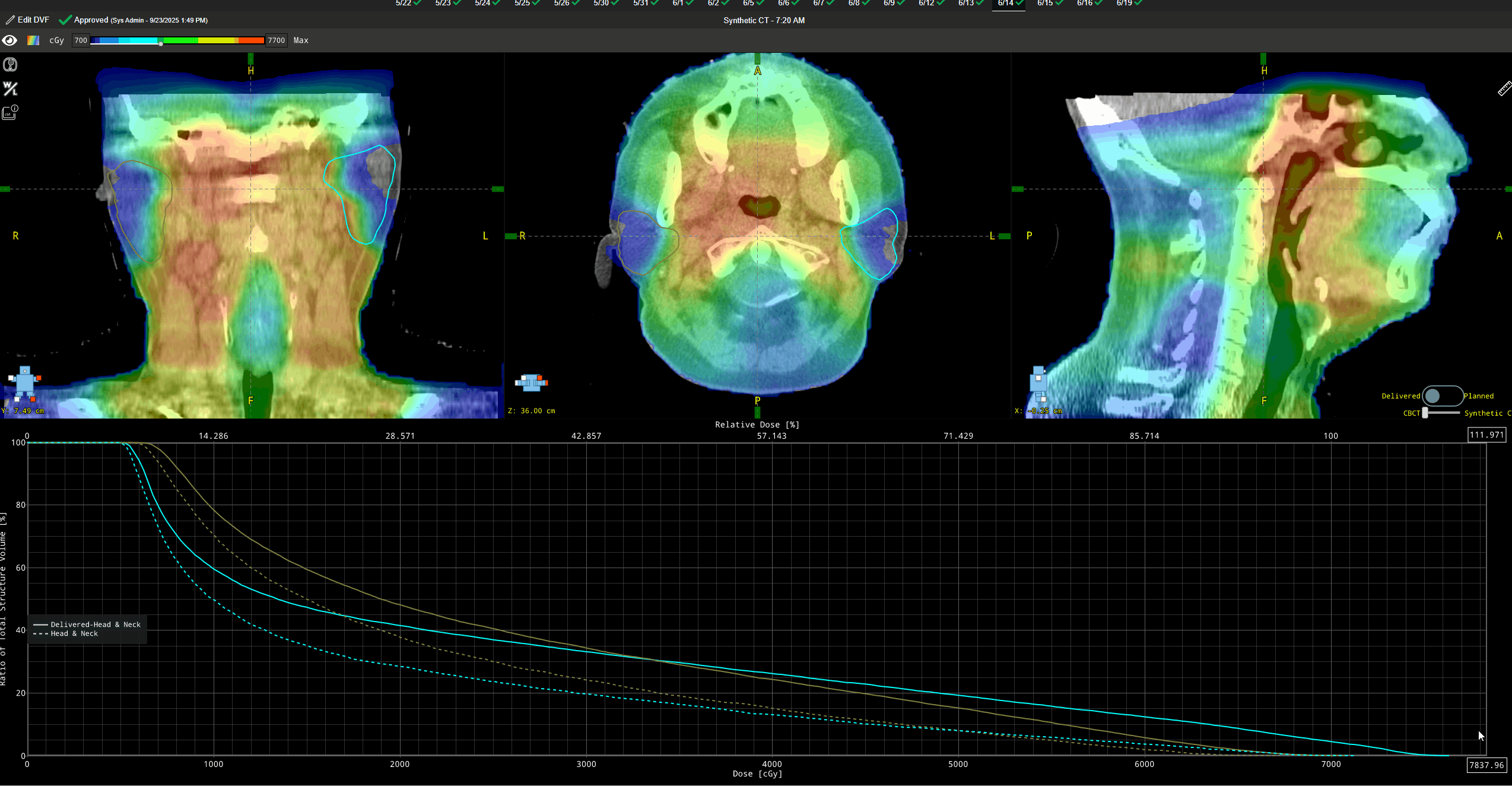
Task: Click the dose range slider handle
Action: point(161,44)
